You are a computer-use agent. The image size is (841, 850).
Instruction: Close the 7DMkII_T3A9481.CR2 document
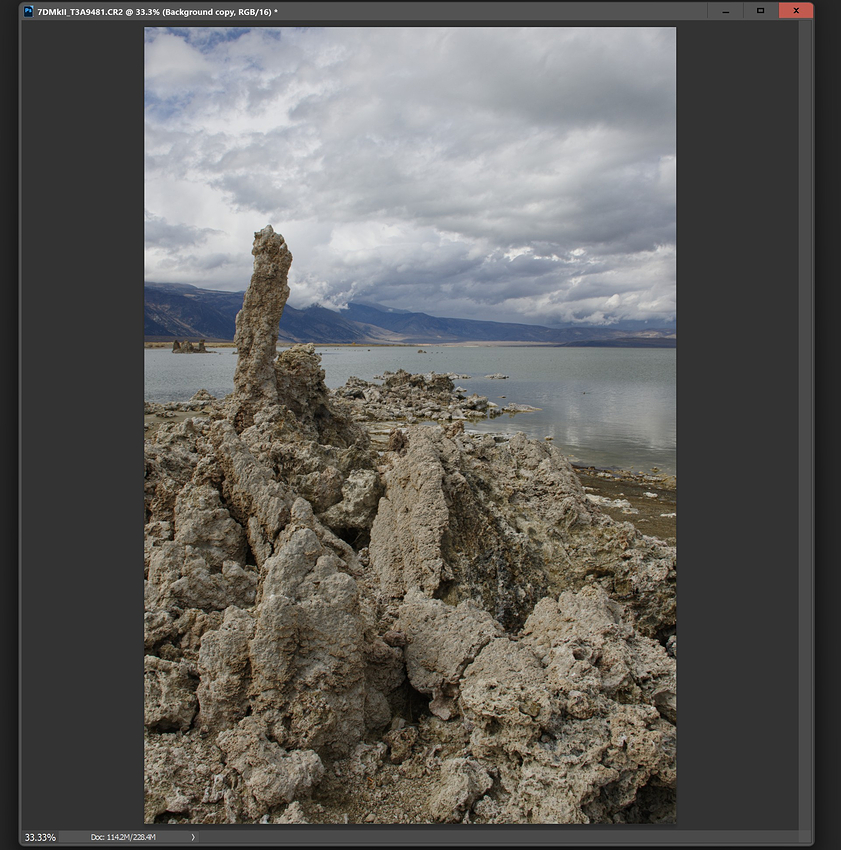796,10
